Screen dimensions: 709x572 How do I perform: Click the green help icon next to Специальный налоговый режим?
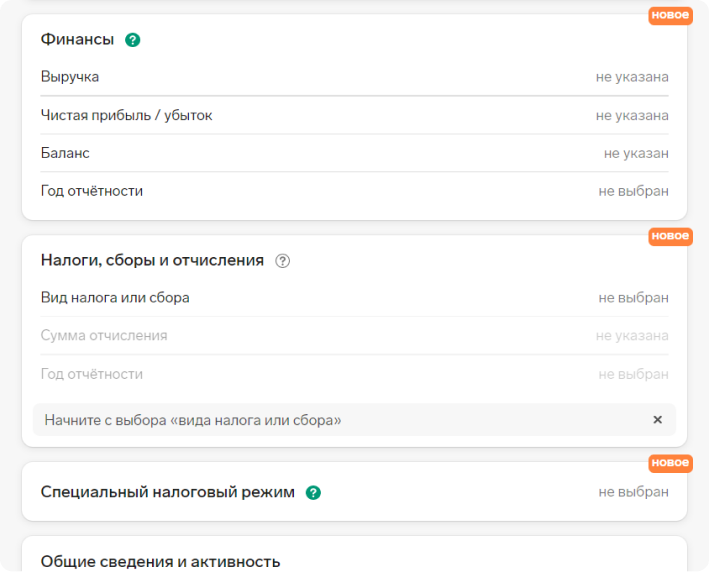pos(313,492)
